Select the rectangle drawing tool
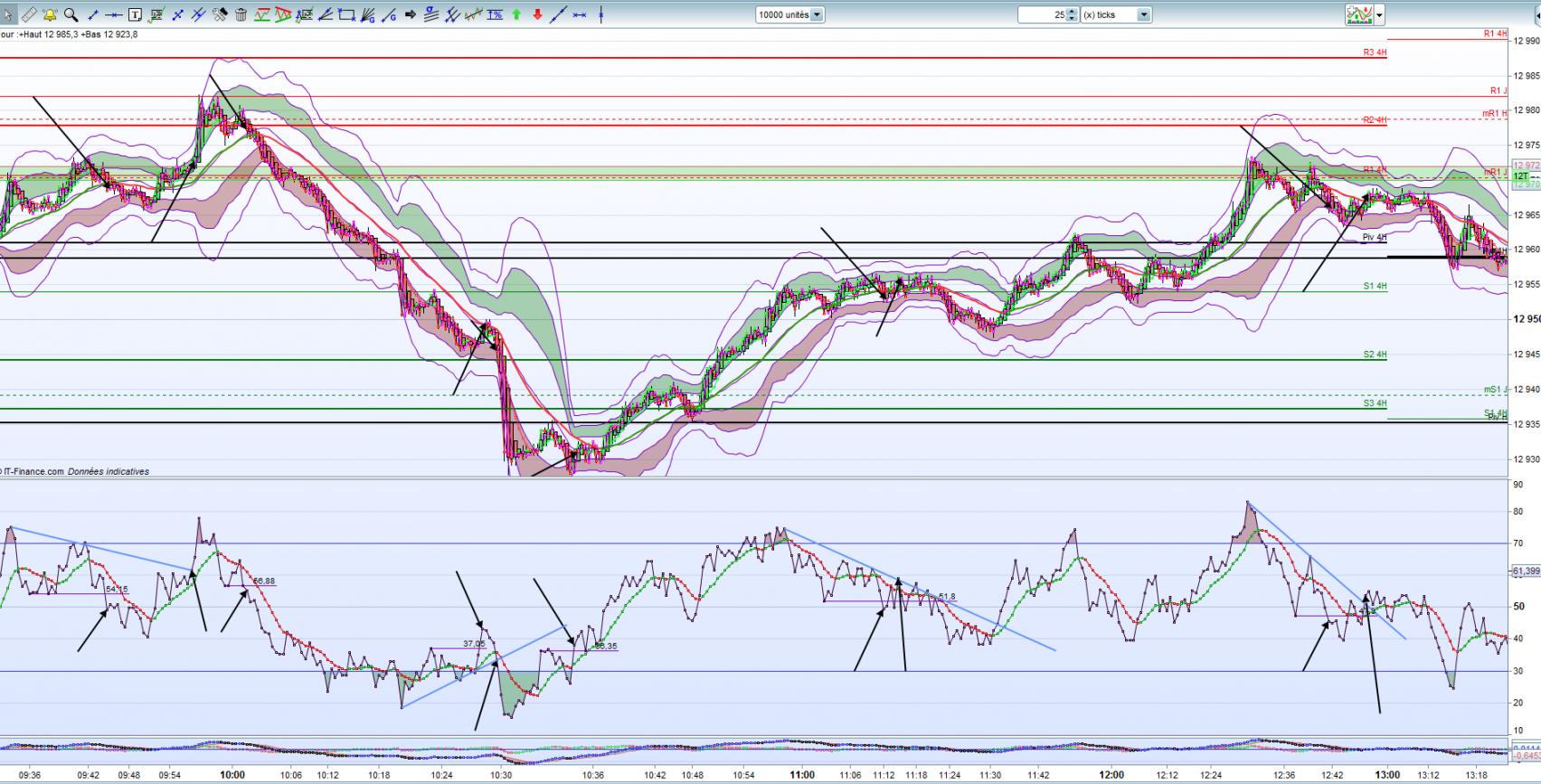Viewport: 1541px width, 784px height. coord(347,14)
